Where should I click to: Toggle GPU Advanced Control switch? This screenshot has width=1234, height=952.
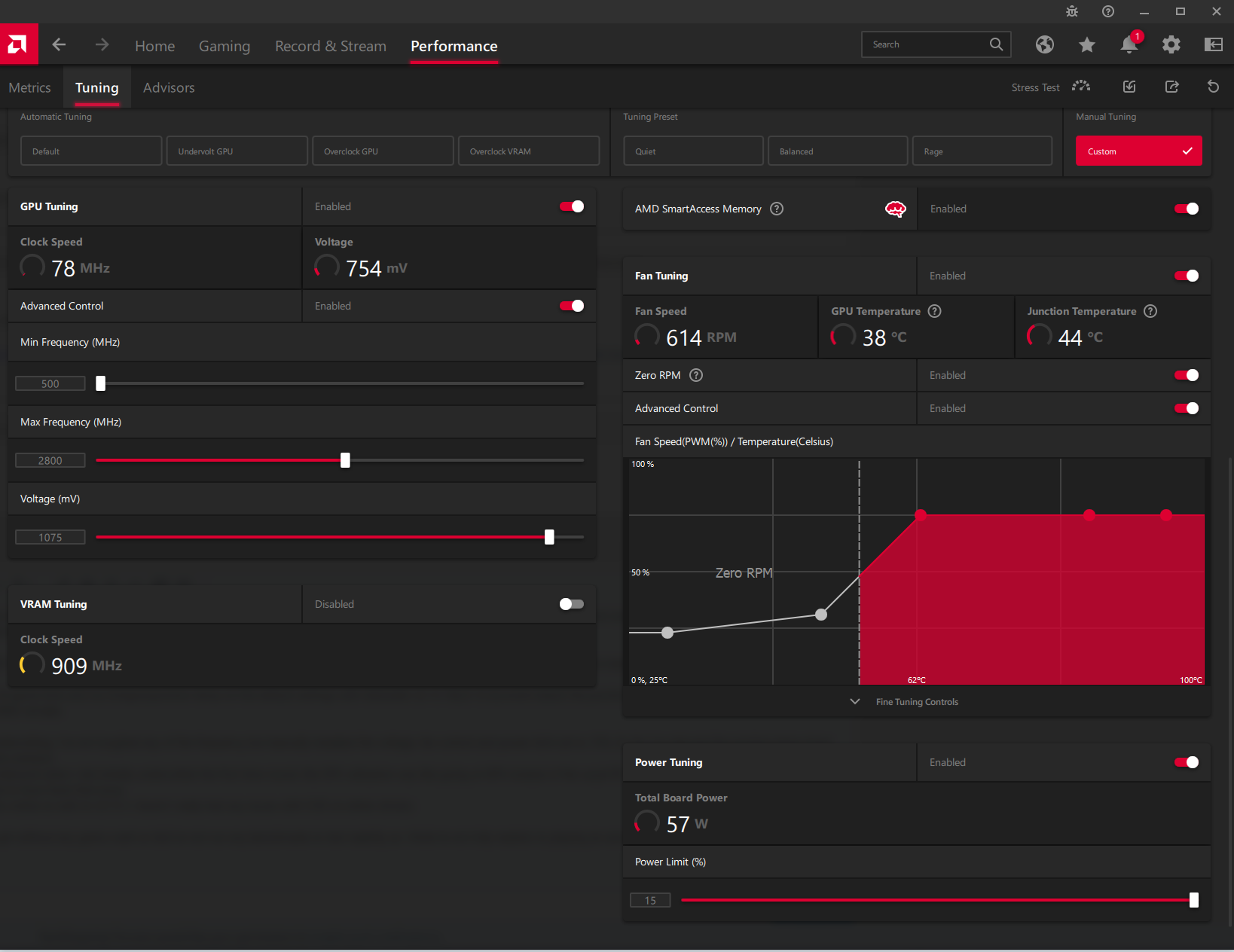click(572, 306)
